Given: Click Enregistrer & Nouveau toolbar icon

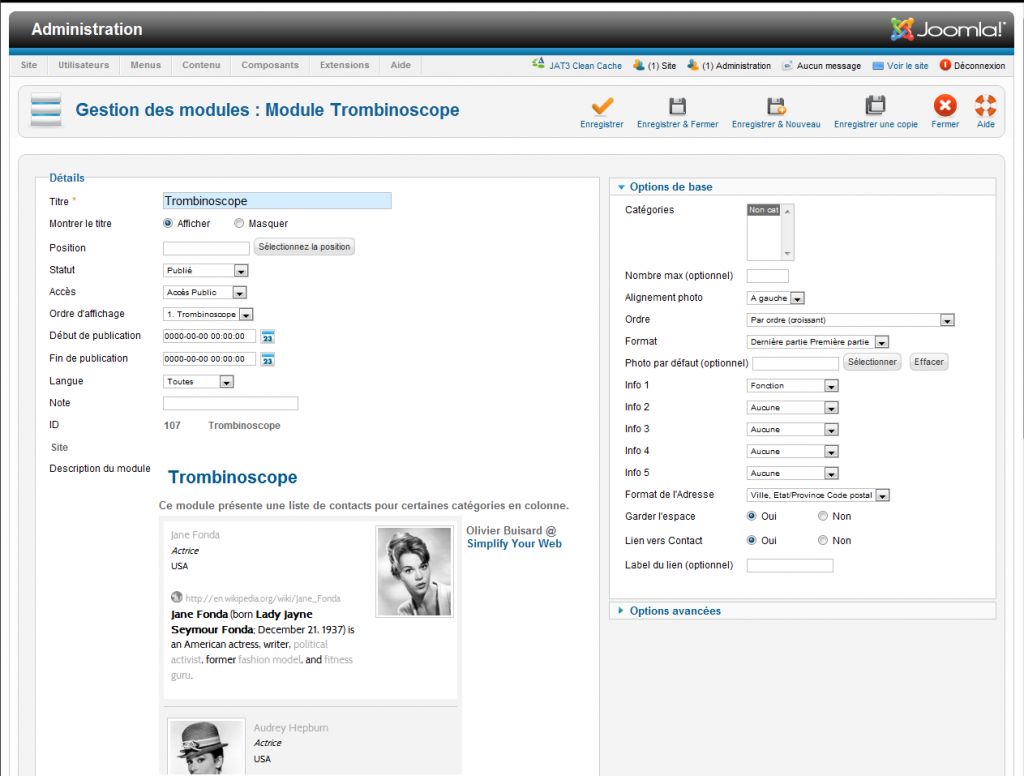Looking at the screenshot, I should coord(776,106).
